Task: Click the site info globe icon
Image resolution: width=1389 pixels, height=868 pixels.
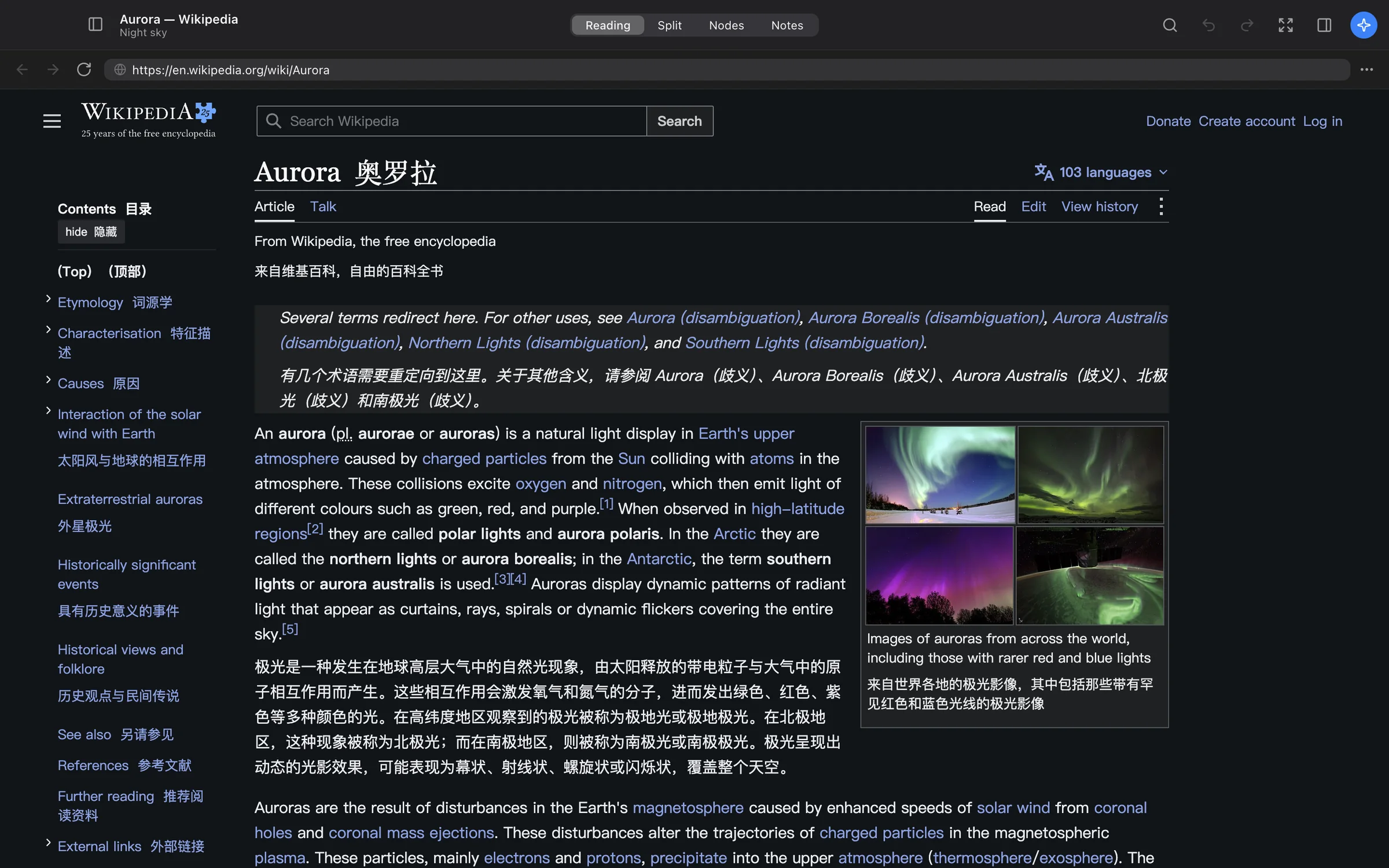Action: click(120, 69)
